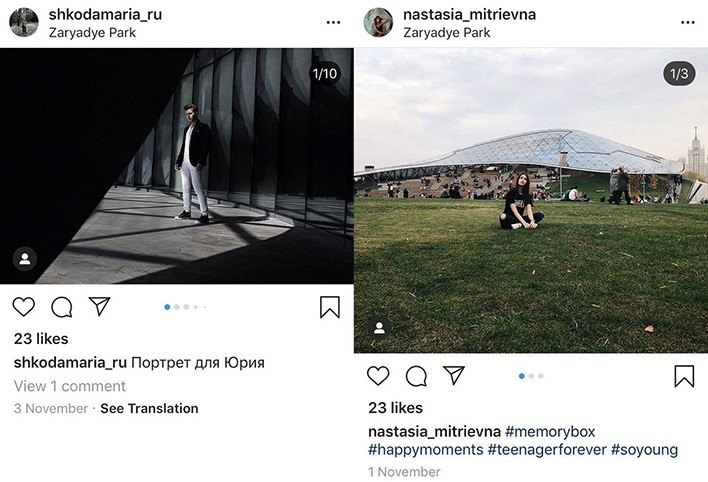Share nastasia_mitrievna post via paper plane icon
Screen dimensions: 708x482
point(454,375)
